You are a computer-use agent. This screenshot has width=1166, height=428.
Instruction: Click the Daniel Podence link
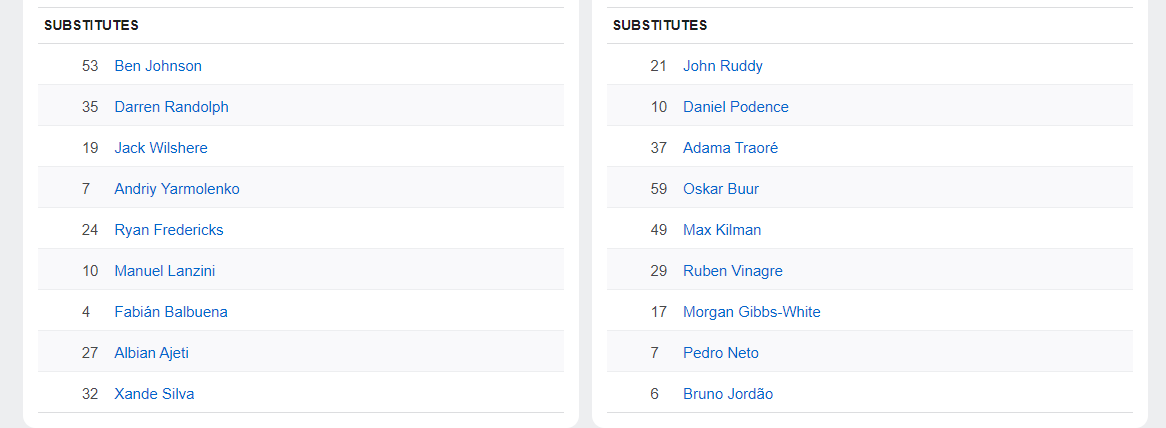click(736, 107)
